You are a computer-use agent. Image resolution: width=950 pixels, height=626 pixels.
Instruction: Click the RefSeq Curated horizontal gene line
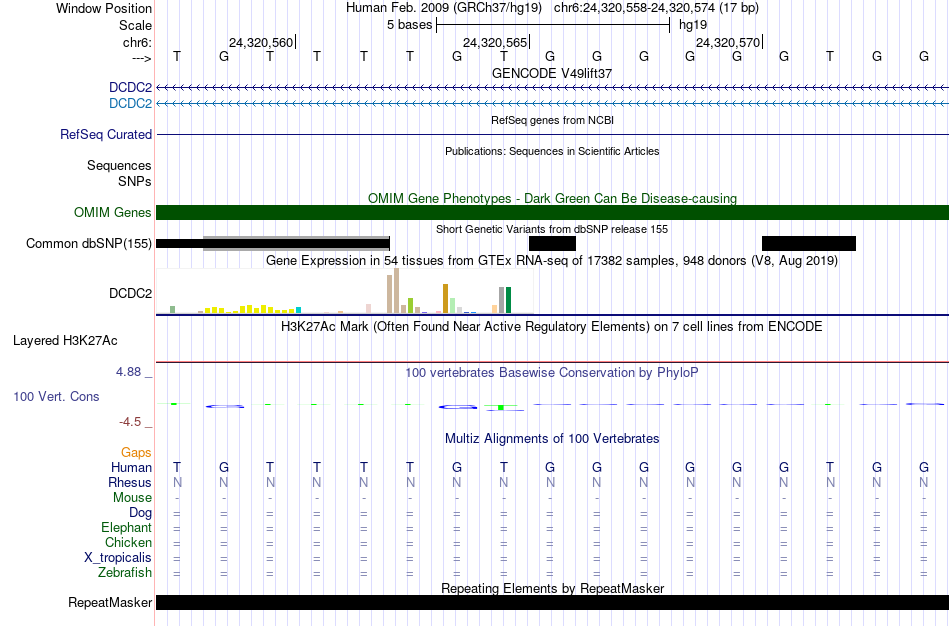(x=552, y=135)
